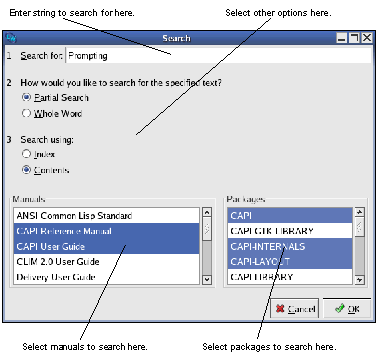Select CLIM 2.0 User Guide manual

[x=106, y=262]
